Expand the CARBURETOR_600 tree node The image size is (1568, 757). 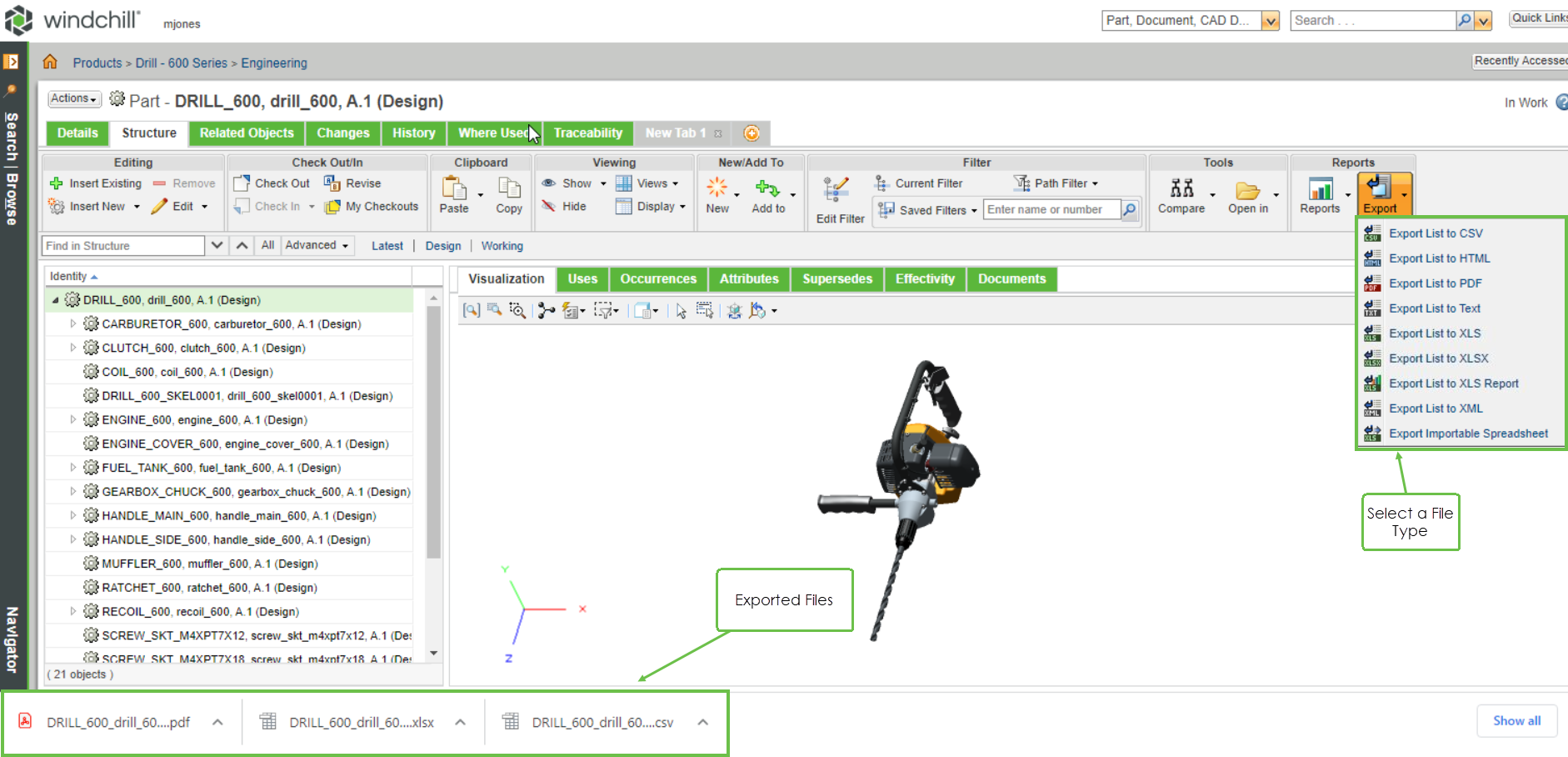[73, 323]
